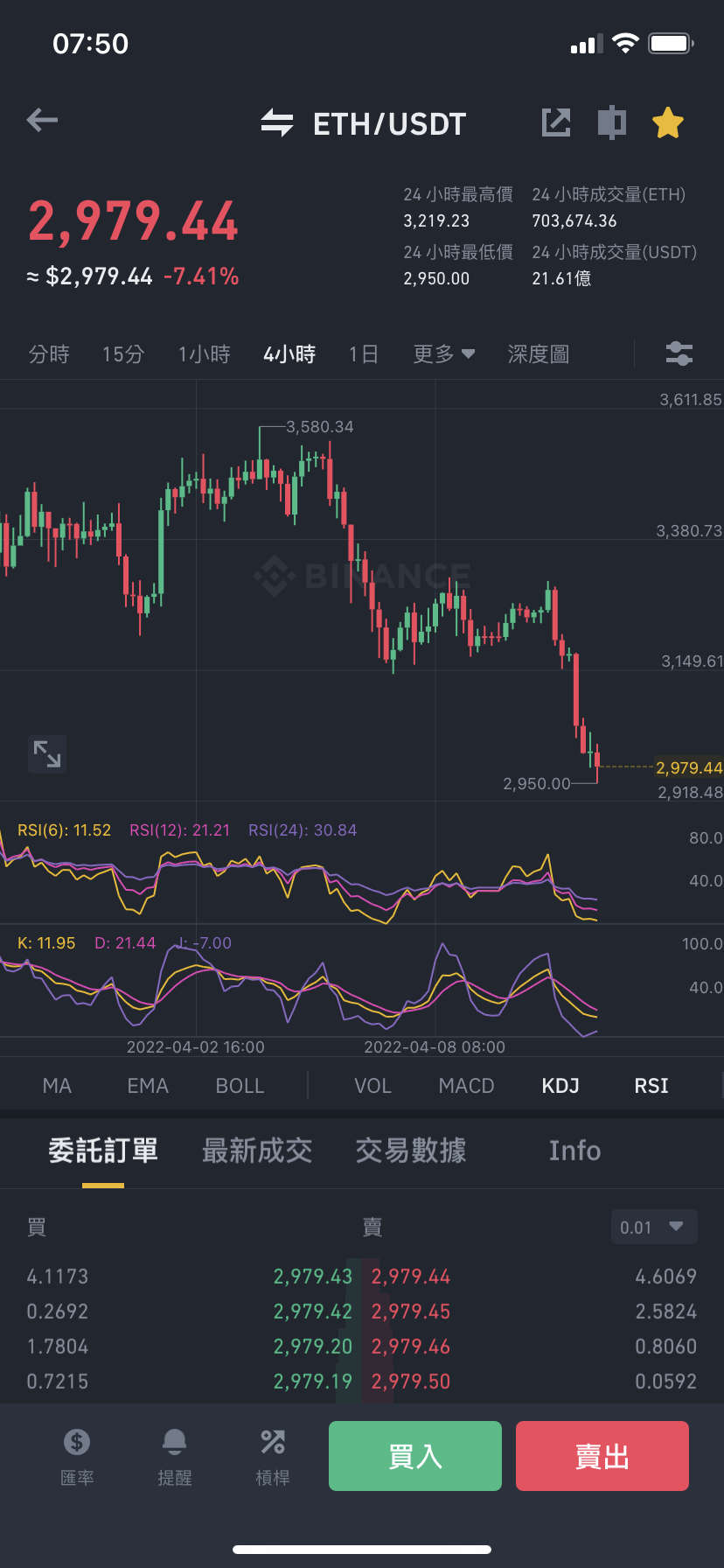Tap the red 賣出 sell button
Screen dimensions: 724x1568
click(602, 1456)
